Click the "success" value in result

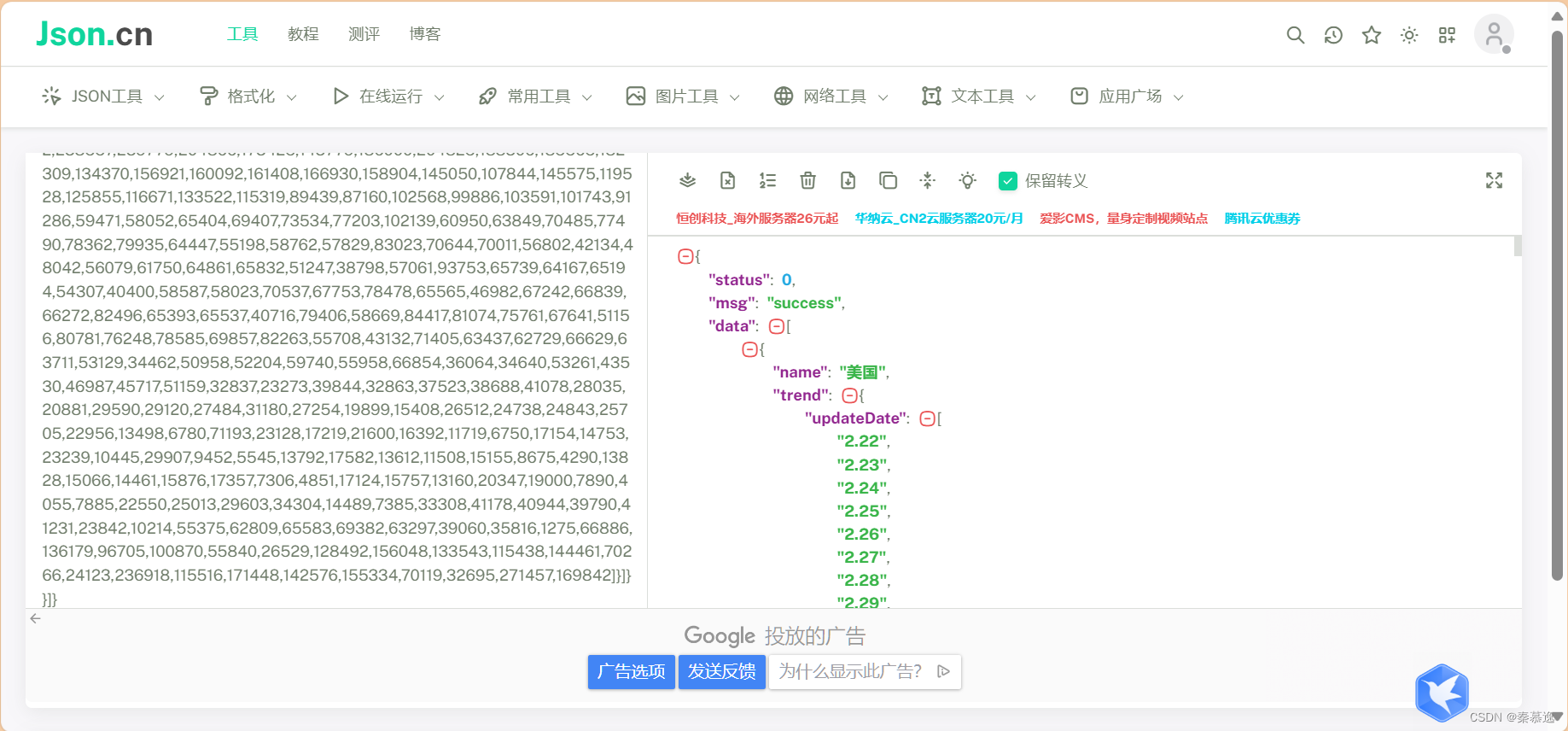click(804, 303)
